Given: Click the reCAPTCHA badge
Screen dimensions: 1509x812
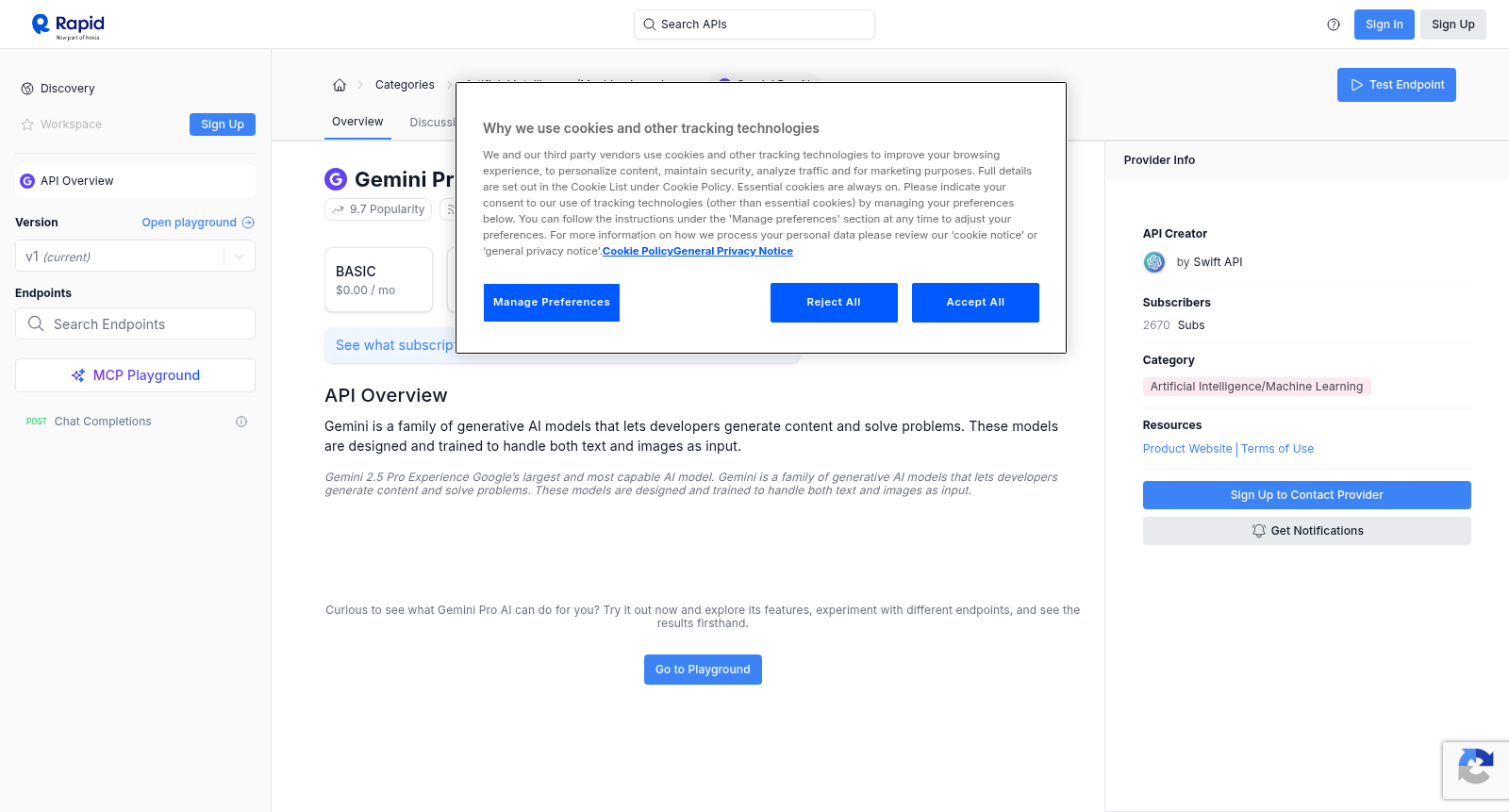Looking at the screenshot, I should pos(1475,771).
